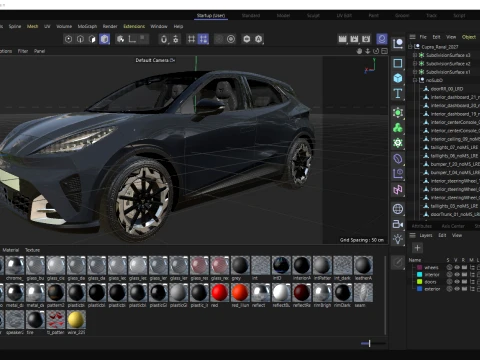Click the highlighted Redshift render view icon
Screen dimensions: 480x360
pos(382,39)
